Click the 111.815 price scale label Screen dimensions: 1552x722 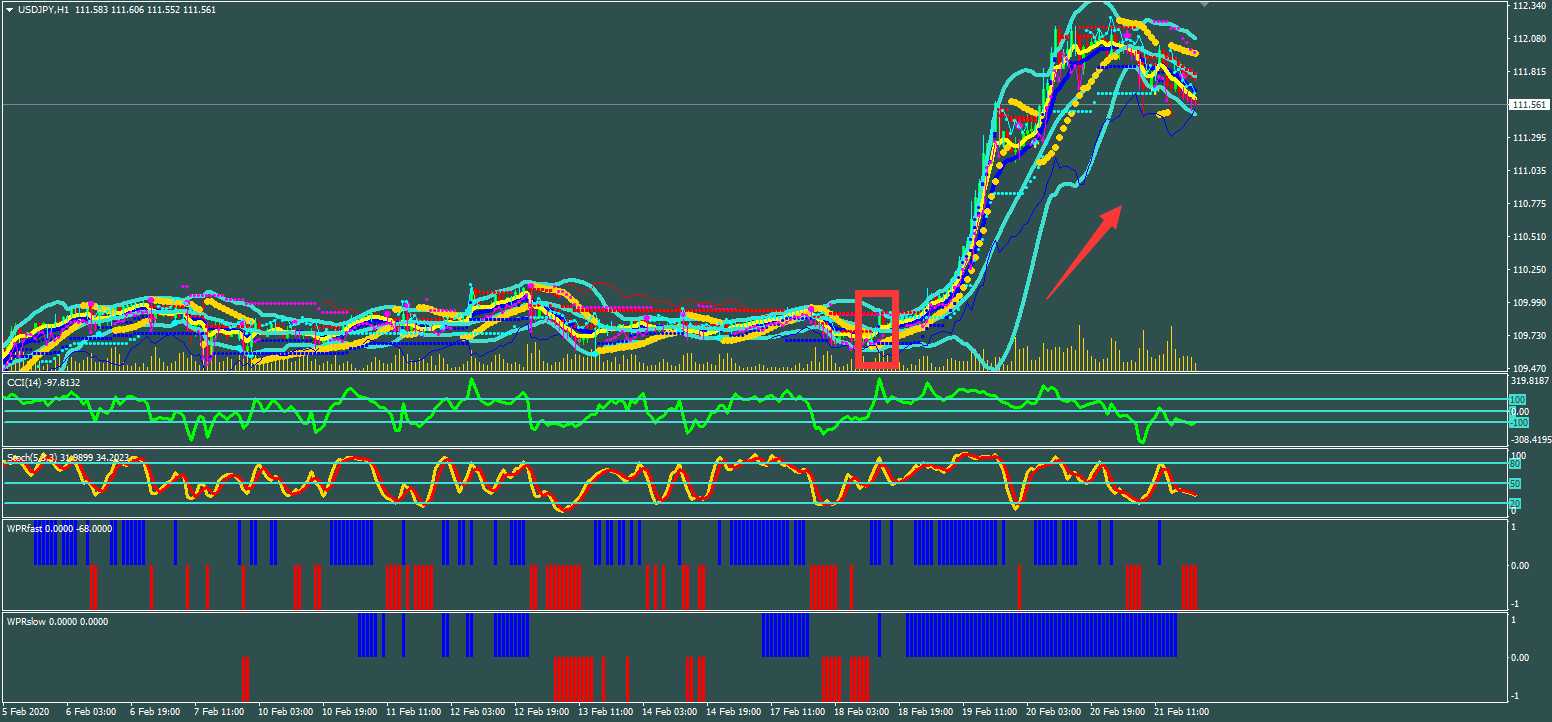(x=1529, y=72)
